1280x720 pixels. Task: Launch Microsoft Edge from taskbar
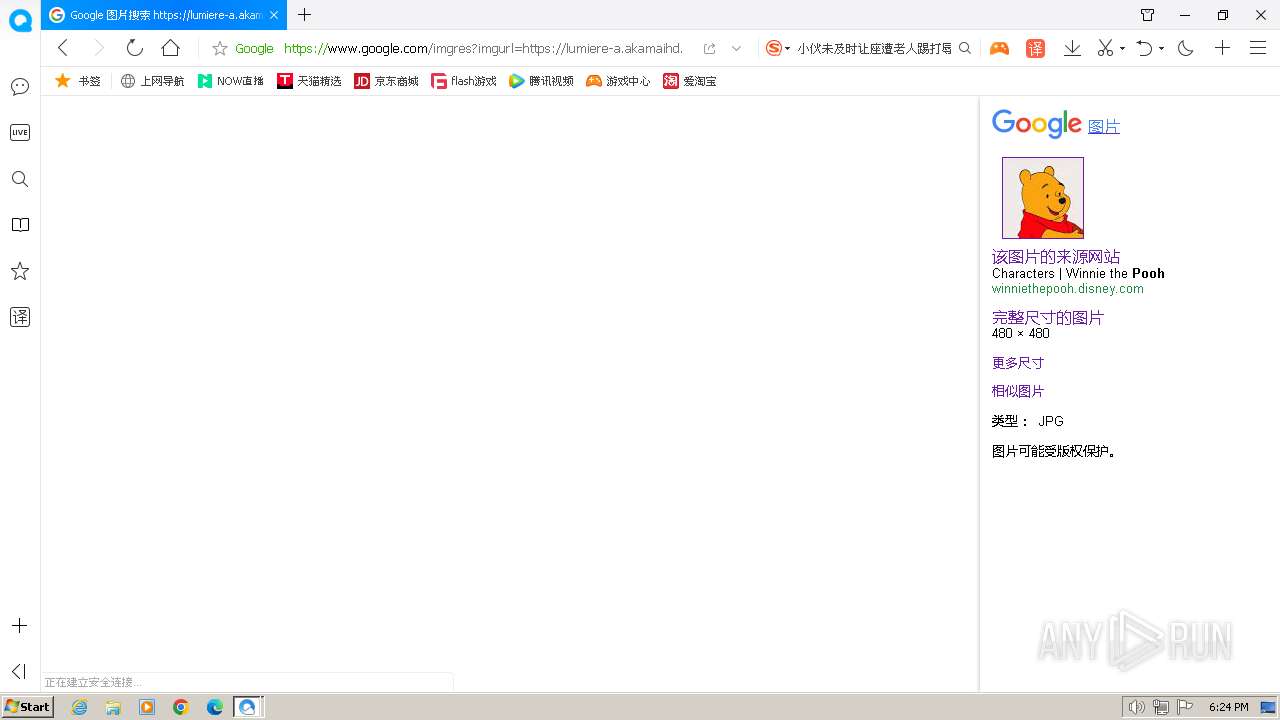point(215,707)
